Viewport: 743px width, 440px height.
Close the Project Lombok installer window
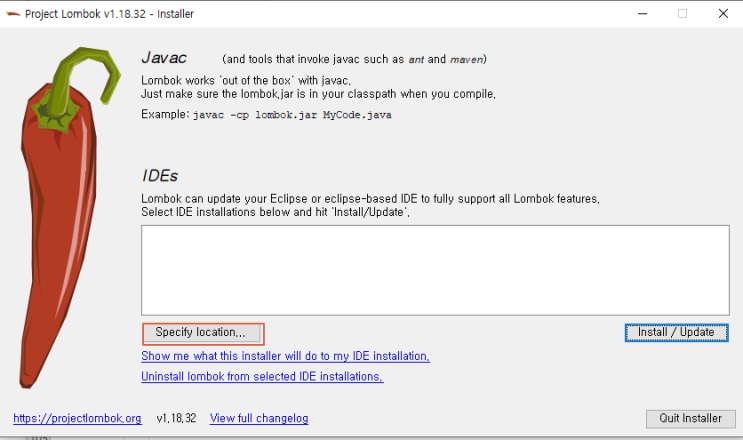[723, 14]
